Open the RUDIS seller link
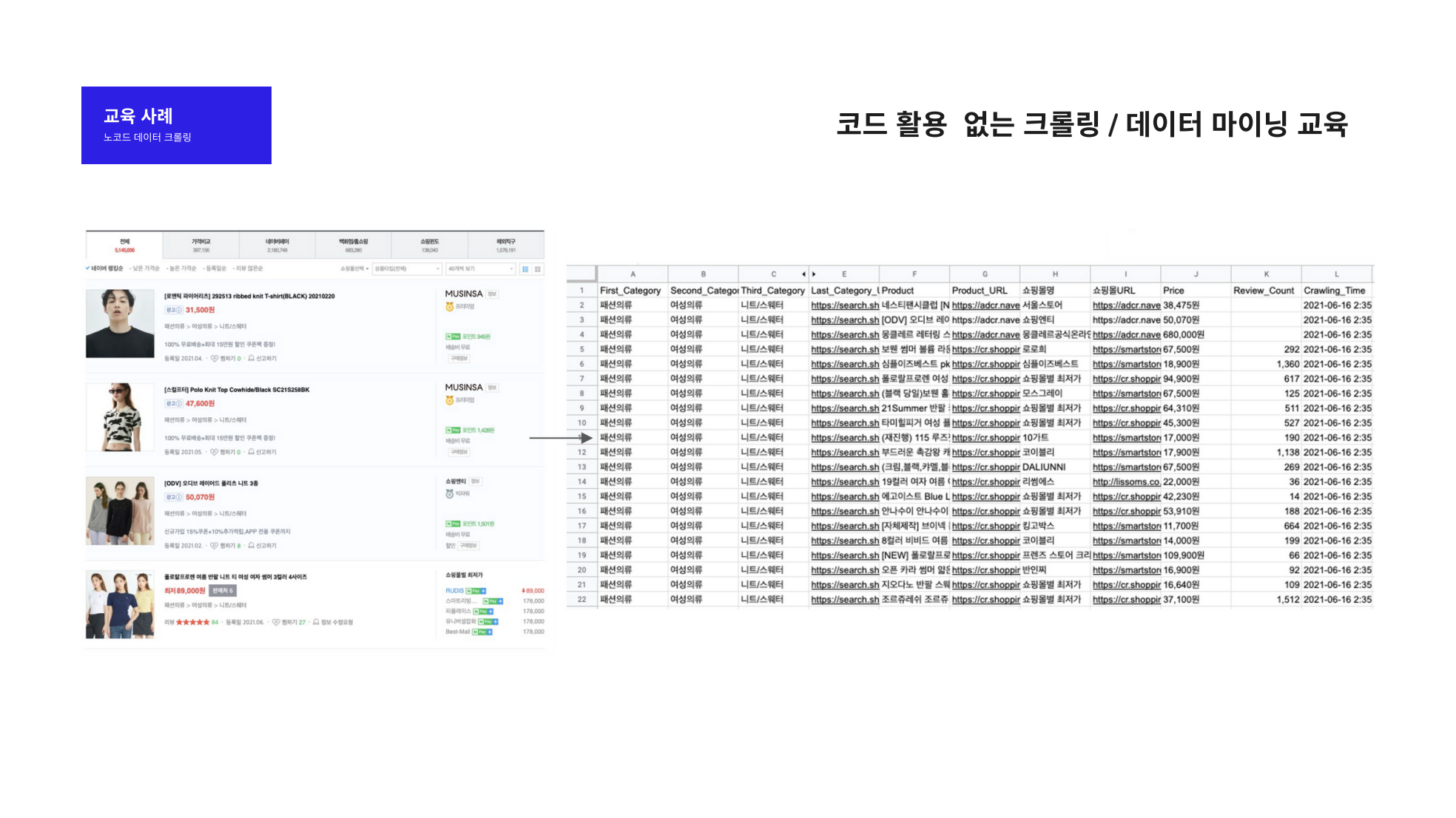The width and height of the screenshot is (1456, 818). point(454,591)
